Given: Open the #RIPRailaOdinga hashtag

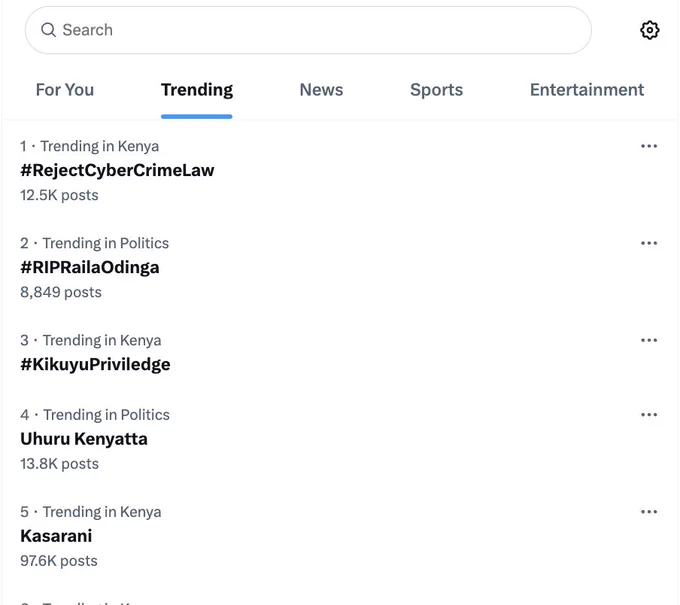Looking at the screenshot, I should point(90,268).
